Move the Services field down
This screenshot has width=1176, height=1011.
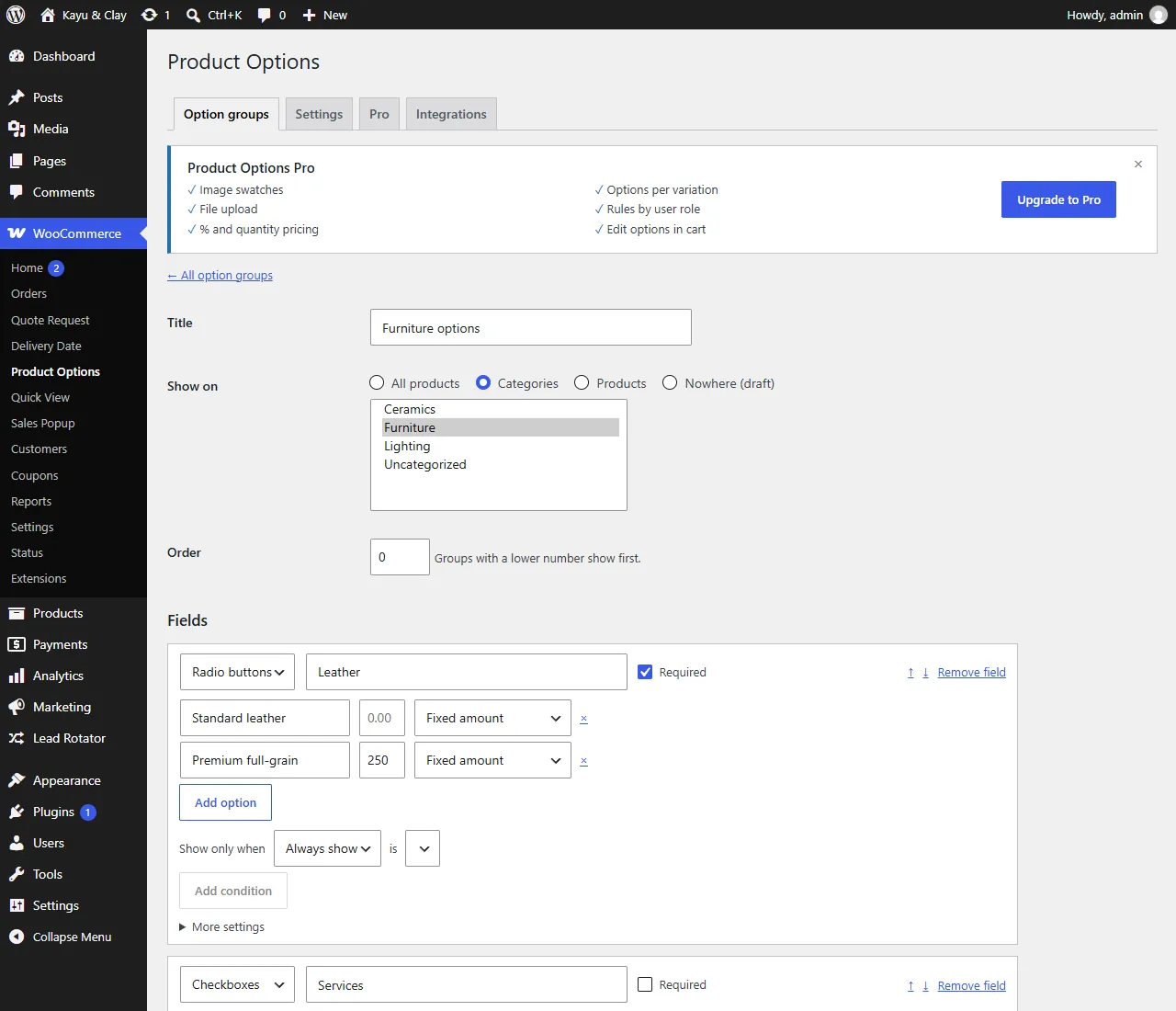pyautogui.click(x=925, y=986)
